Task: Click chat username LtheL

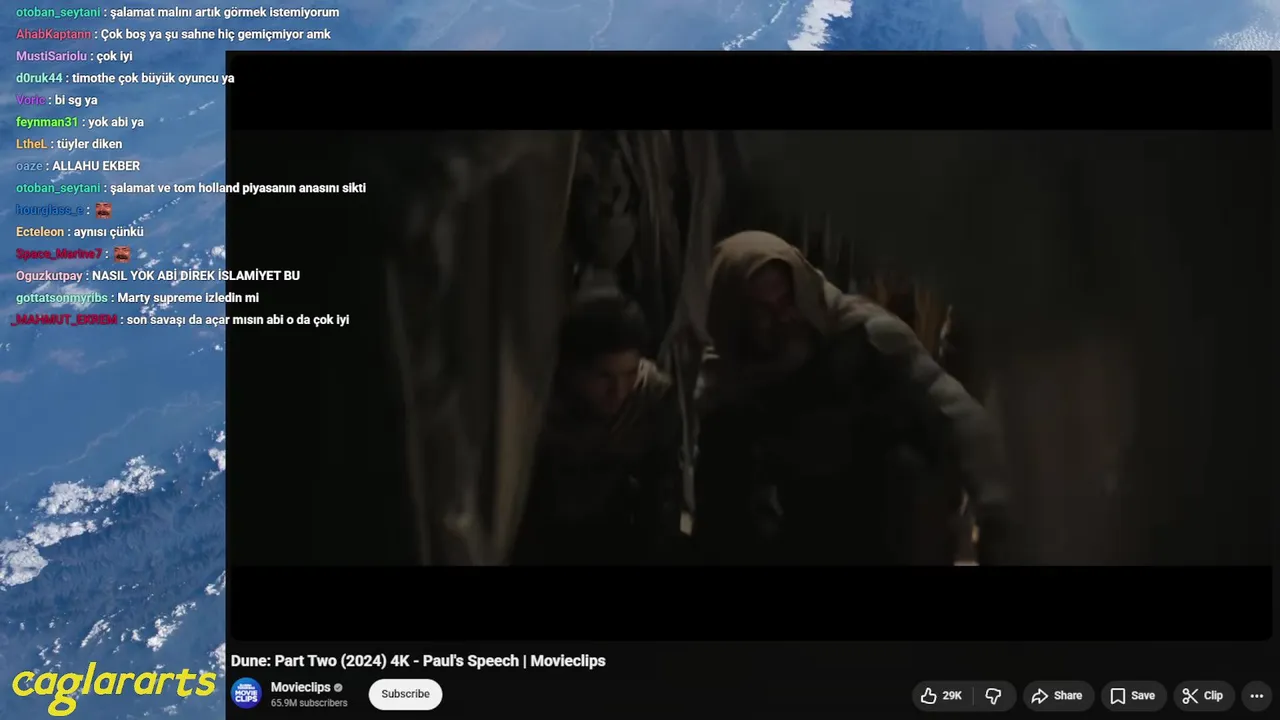Action: pyautogui.click(x=32, y=144)
